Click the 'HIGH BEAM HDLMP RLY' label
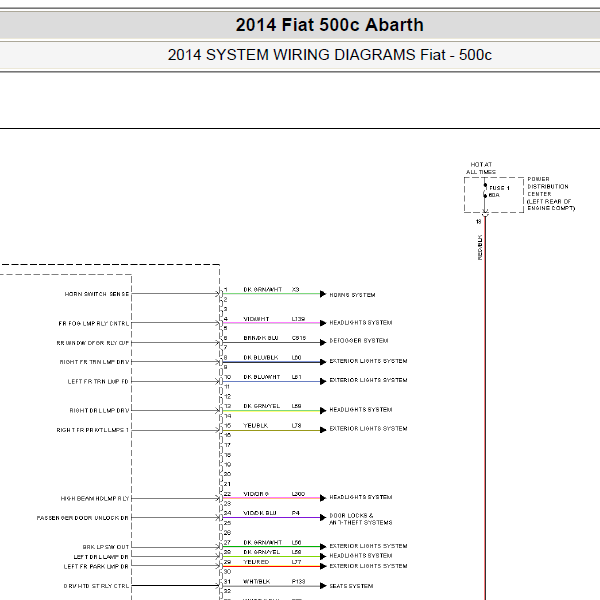Image resolution: width=600 pixels, height=600 pixels. pos(95,499)
